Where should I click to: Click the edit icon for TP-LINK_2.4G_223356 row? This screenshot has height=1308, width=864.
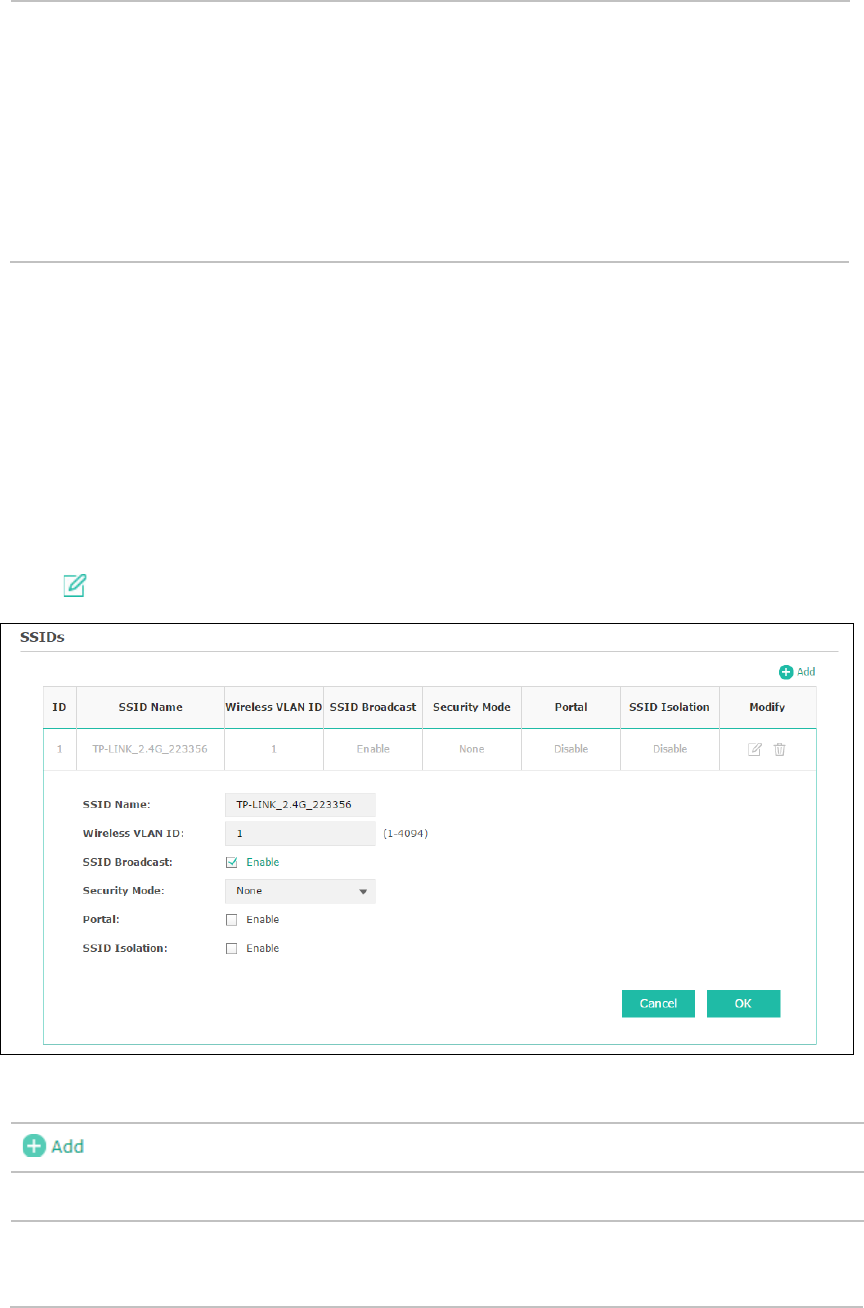coord(755,749)
